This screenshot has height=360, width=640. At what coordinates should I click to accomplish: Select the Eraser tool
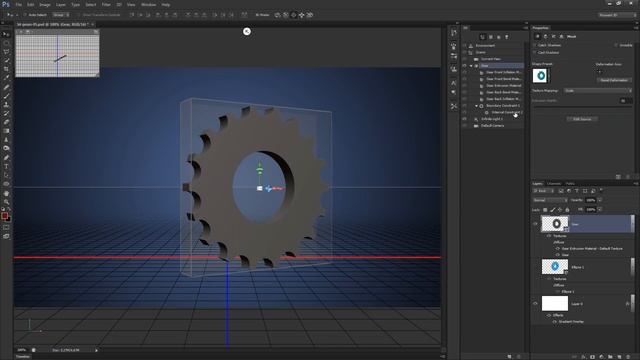click(6, 122)
